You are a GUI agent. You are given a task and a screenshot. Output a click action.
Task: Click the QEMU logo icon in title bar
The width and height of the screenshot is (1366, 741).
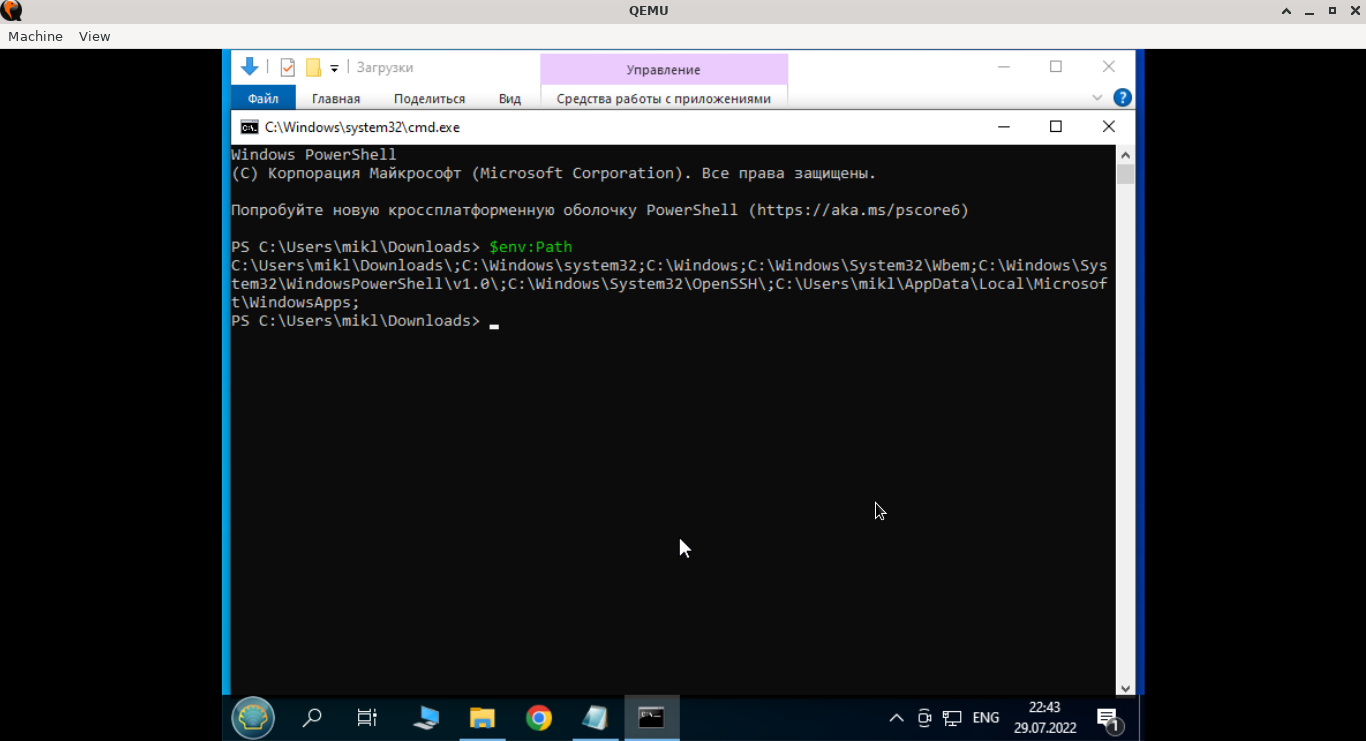(x=11, y=11)
